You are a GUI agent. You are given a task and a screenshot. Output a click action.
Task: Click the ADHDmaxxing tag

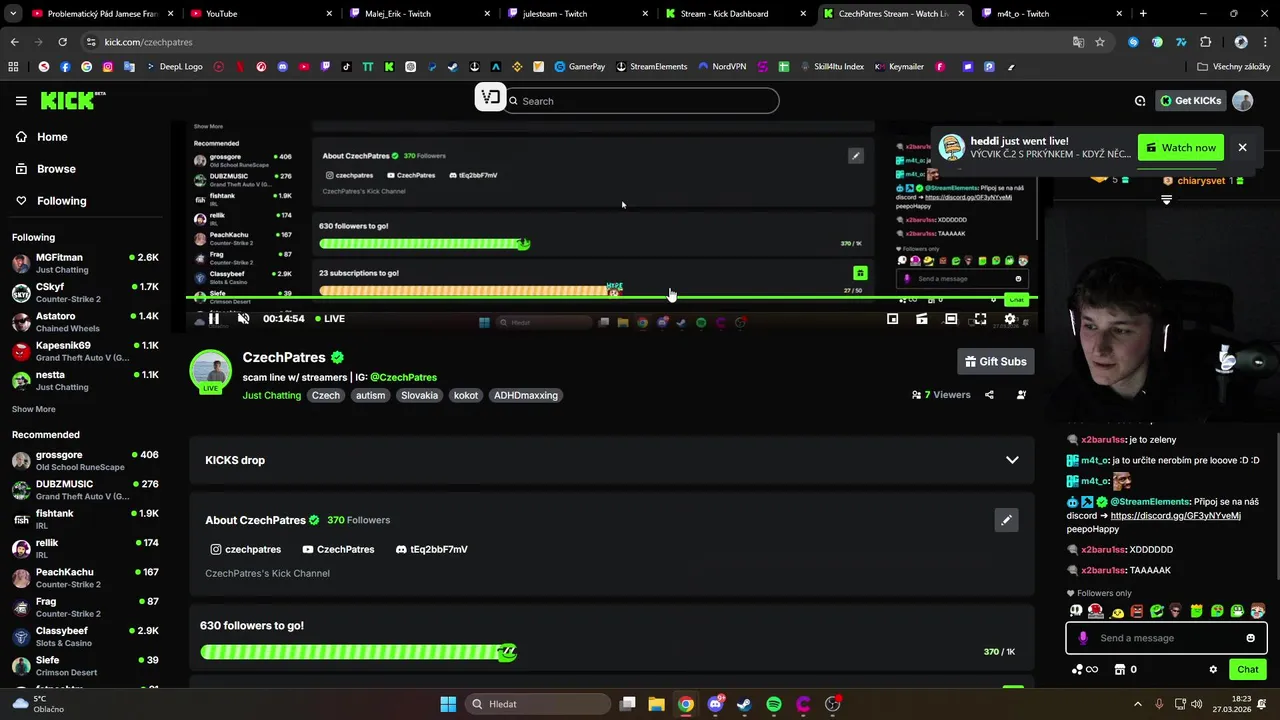[526, 395]
